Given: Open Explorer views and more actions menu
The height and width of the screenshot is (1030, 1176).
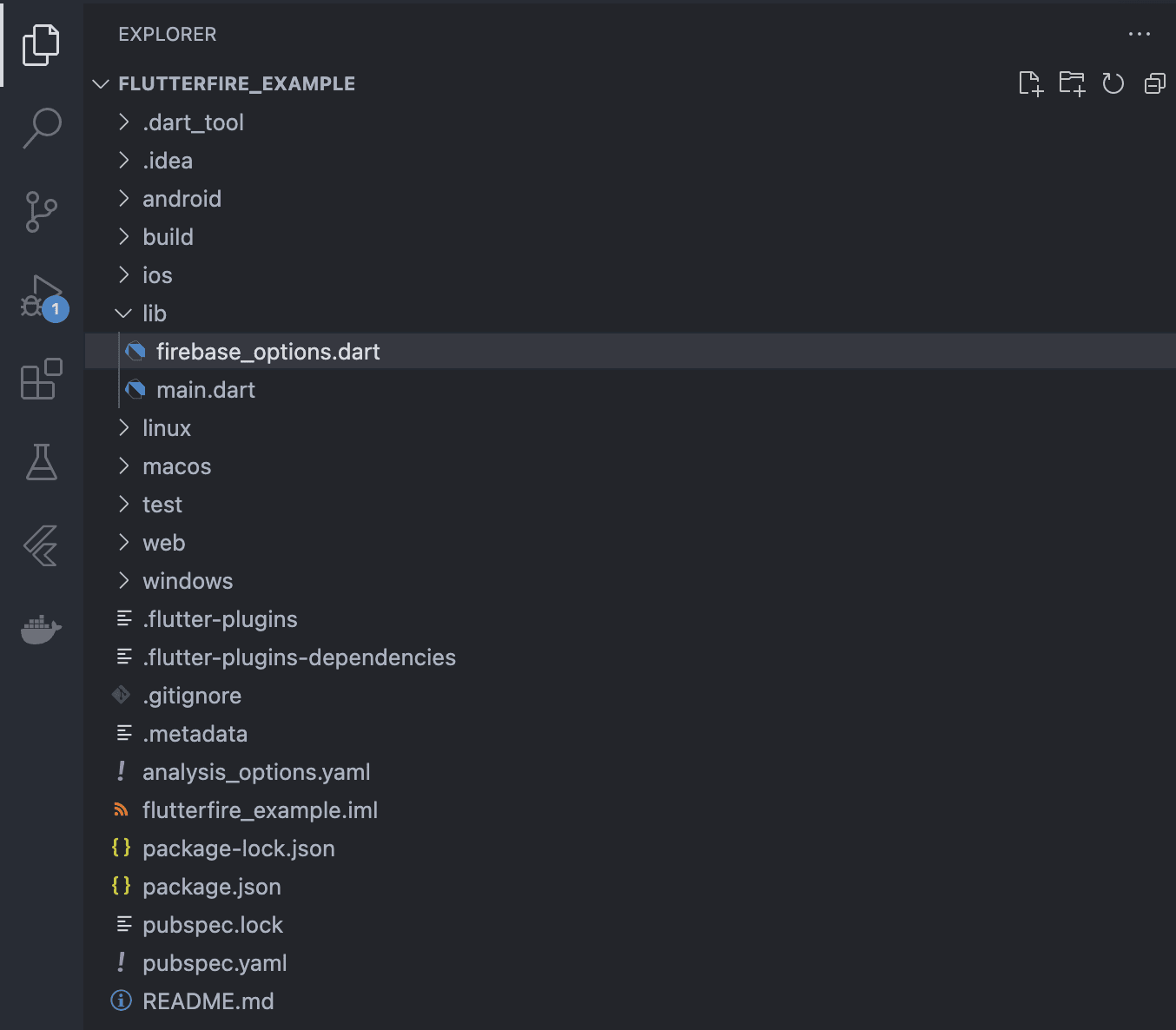Looking at the screenshot, I should coord(1139,34).
